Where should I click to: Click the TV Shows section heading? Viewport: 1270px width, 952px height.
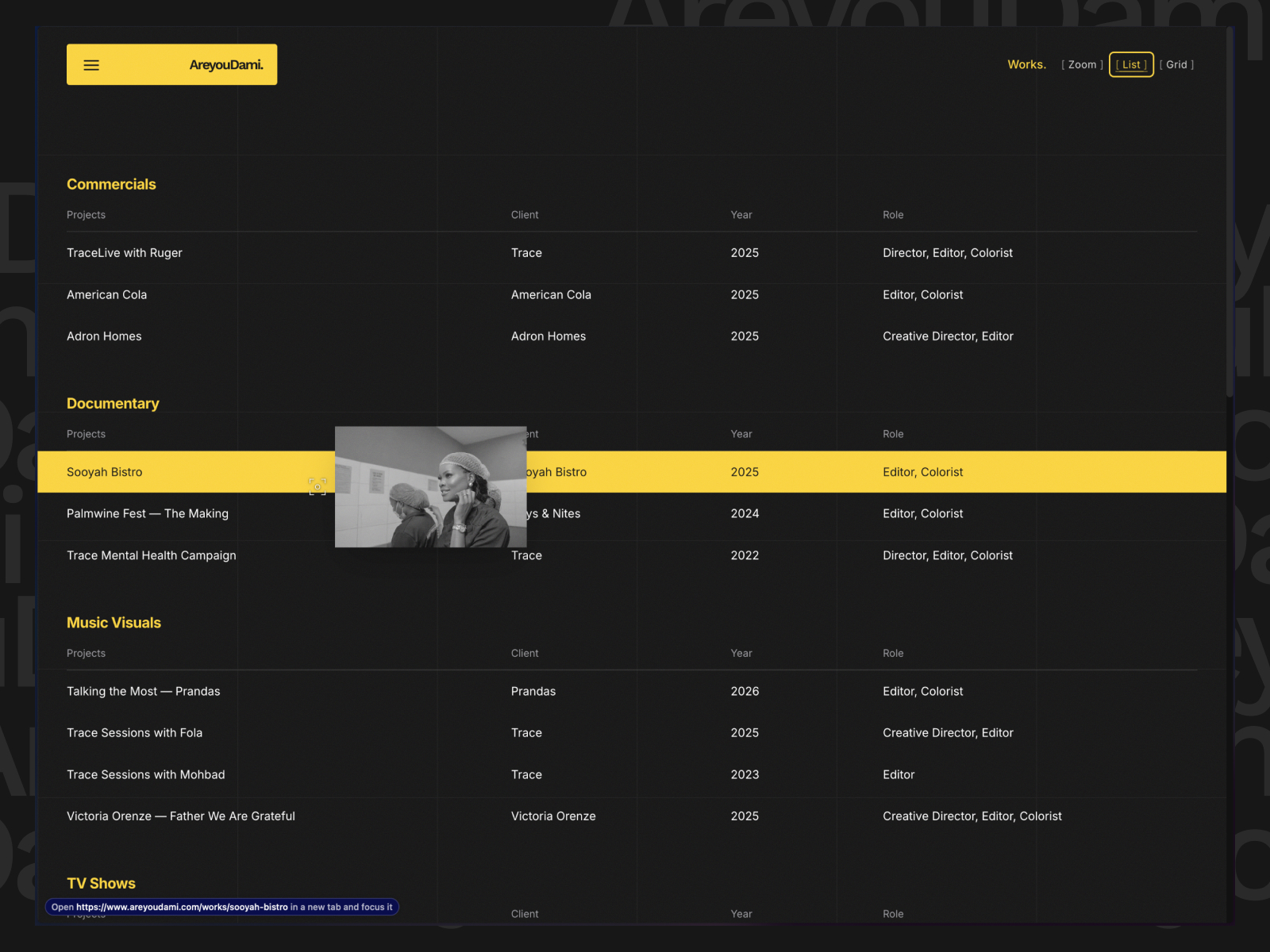tap(101, 884)
